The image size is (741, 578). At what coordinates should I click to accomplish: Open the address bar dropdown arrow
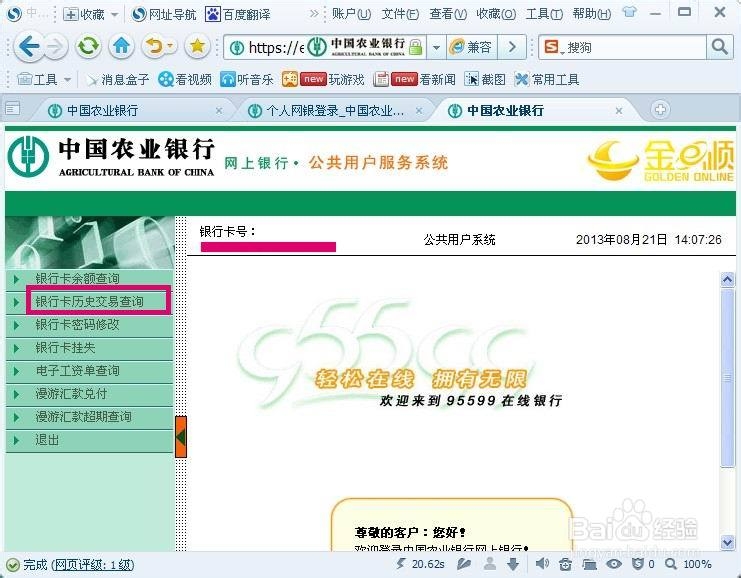436,47
